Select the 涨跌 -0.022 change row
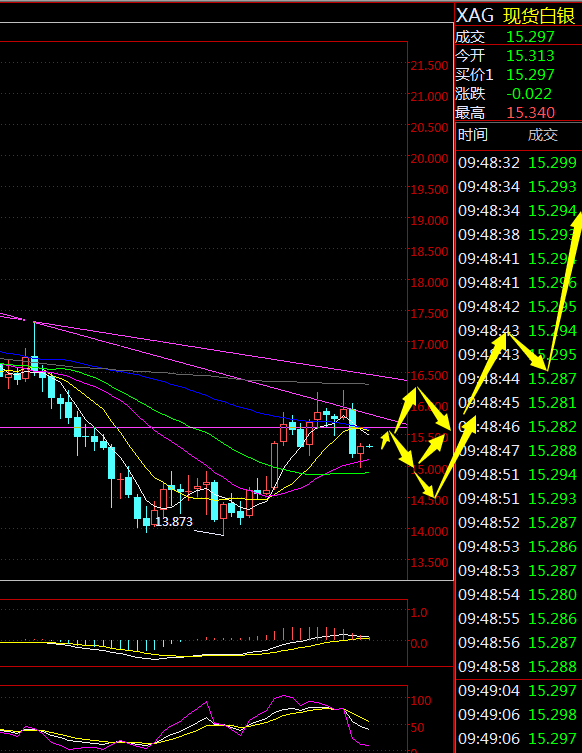Image resolution: width=582 pixels, height=753 pixels. [518, 94]
